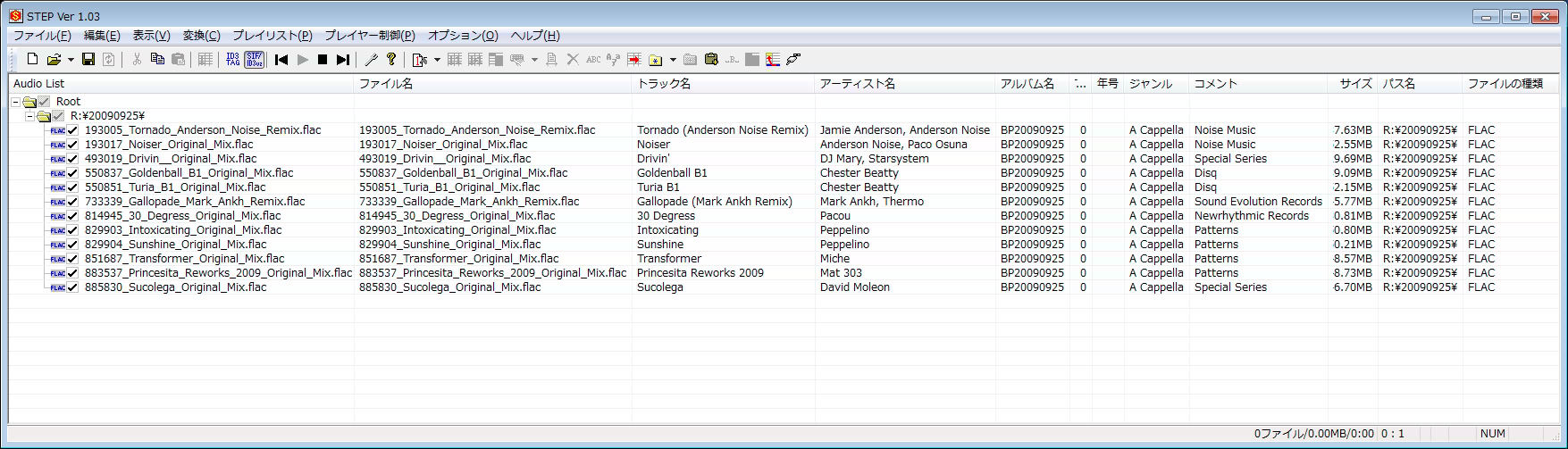Viewport: 1568px width, 449px height.
Task: Click the Copy icon in toolbar
Action: (157, 60)
